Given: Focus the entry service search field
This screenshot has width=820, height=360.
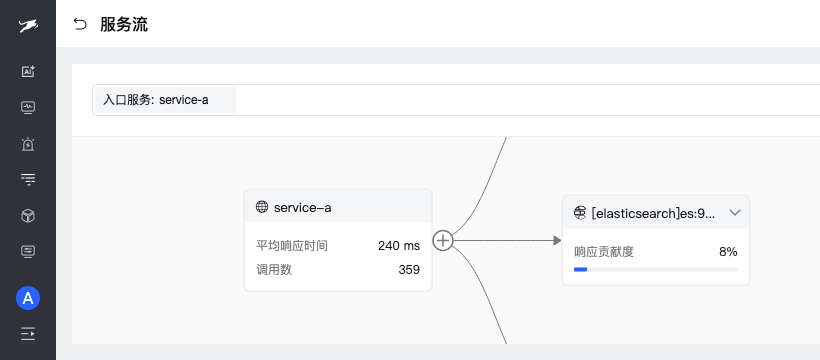Looking at the screenshot, I should 456,100.
